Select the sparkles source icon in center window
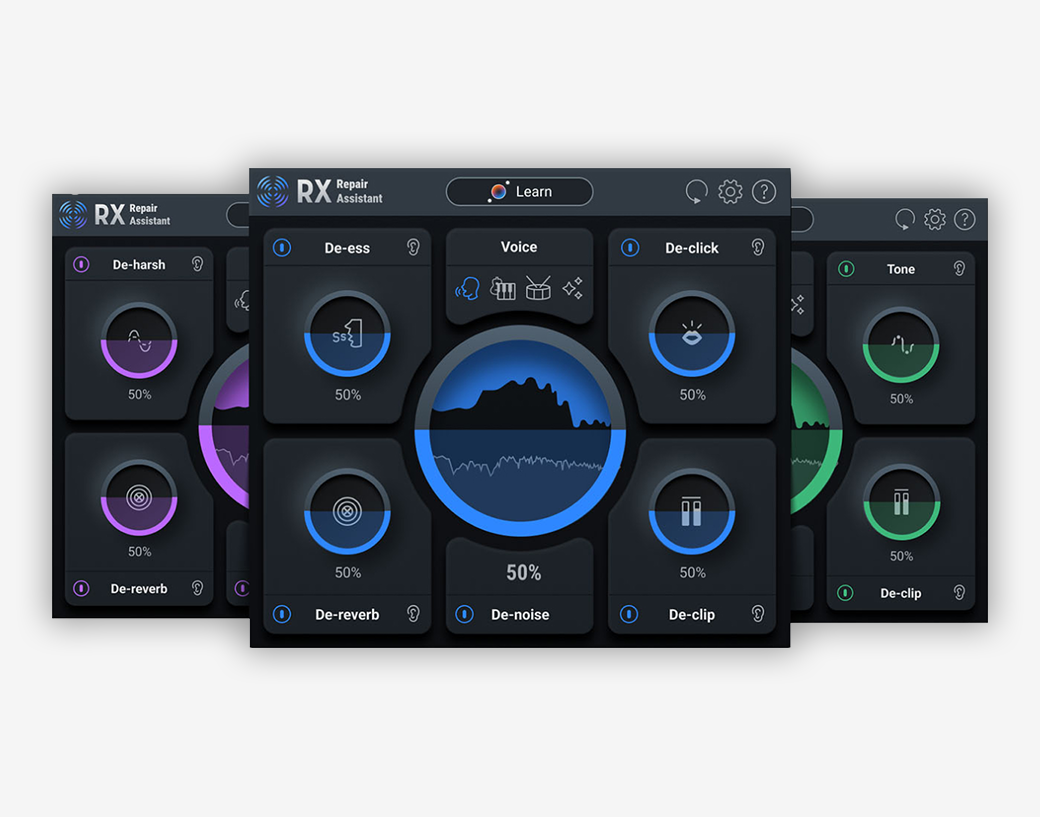1040x817 pixels. coord(572,288)
